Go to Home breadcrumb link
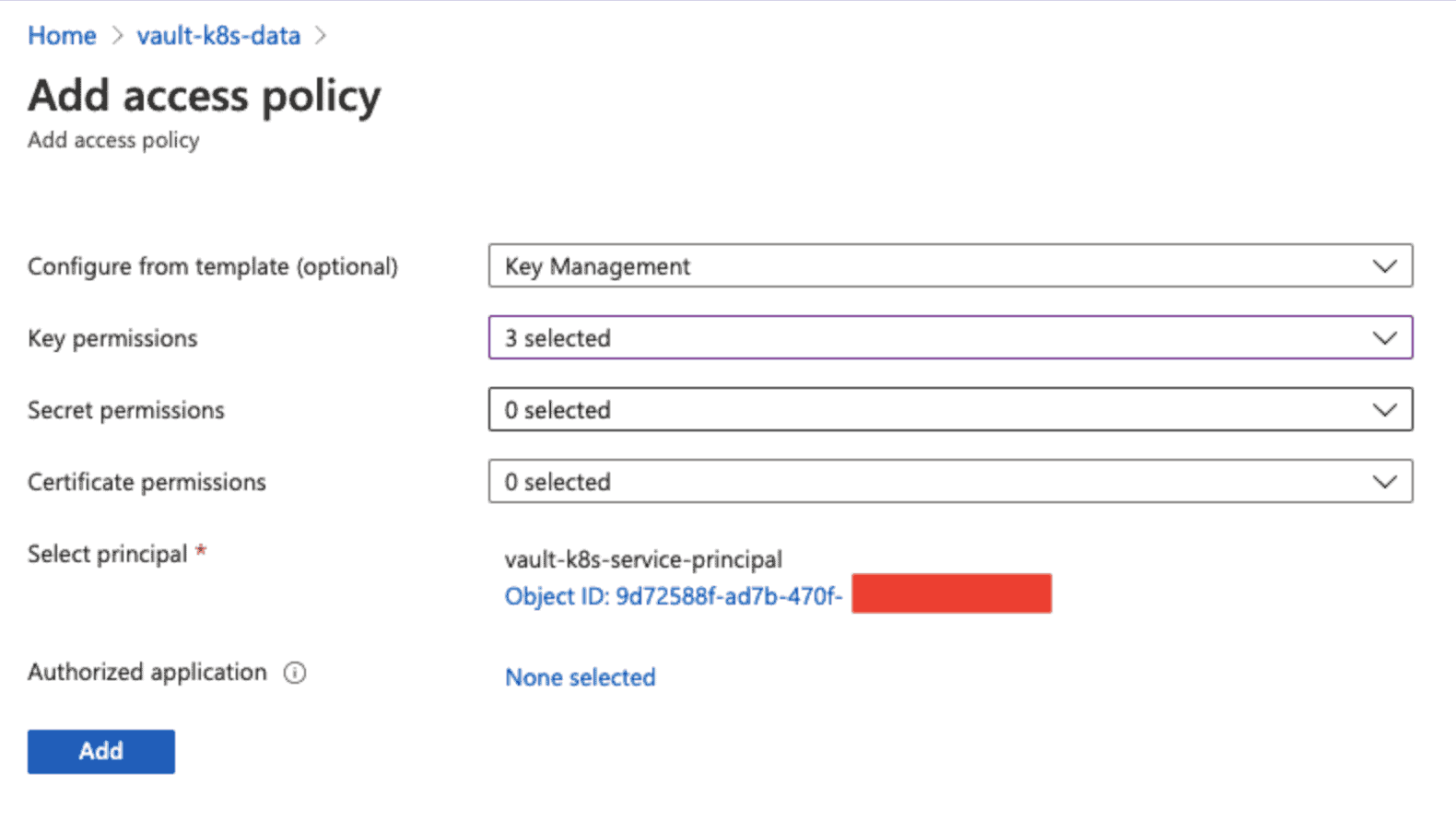The image size is (1456, 833). pos(62,36)
